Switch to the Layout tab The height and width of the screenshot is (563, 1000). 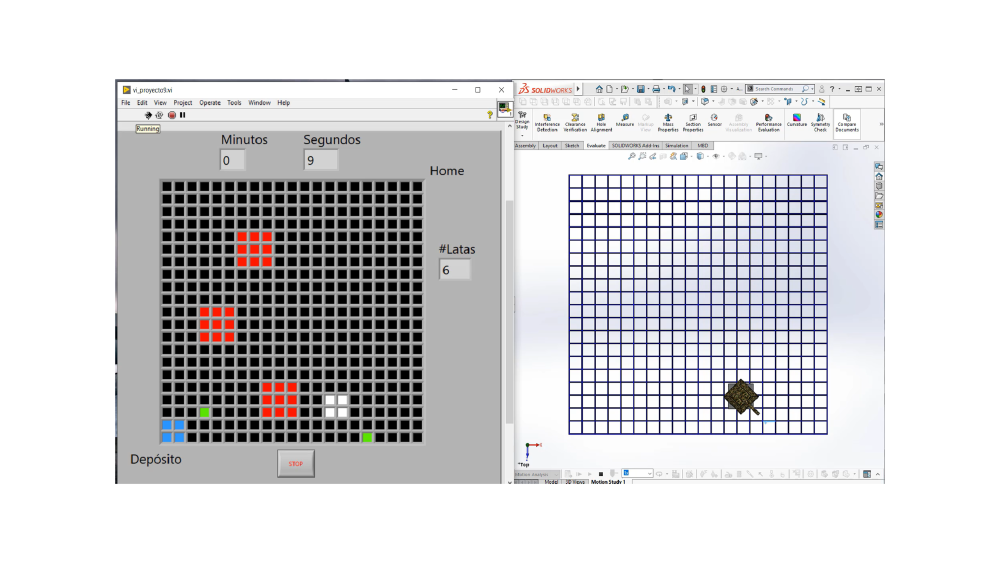(550, 146)
